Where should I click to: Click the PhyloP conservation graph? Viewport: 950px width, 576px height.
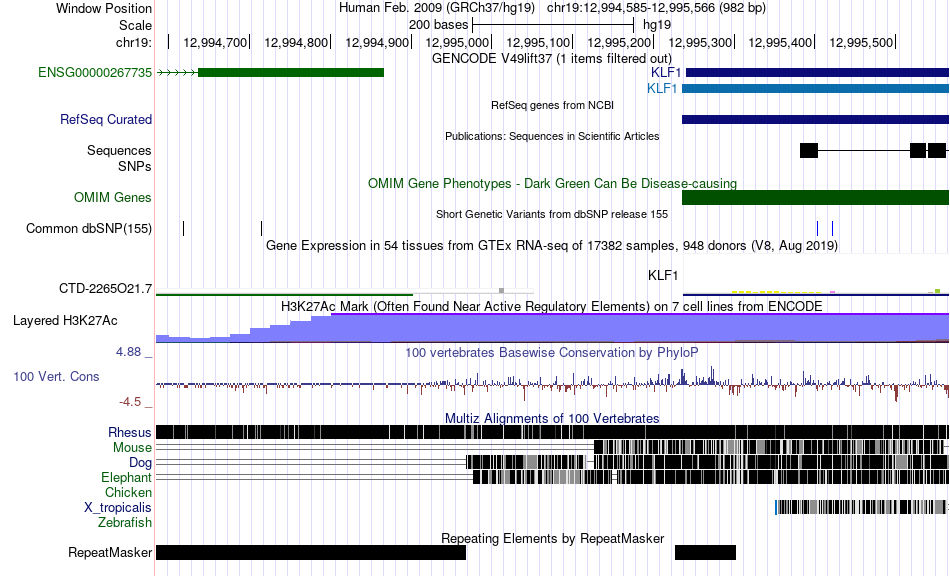(553, 383)
